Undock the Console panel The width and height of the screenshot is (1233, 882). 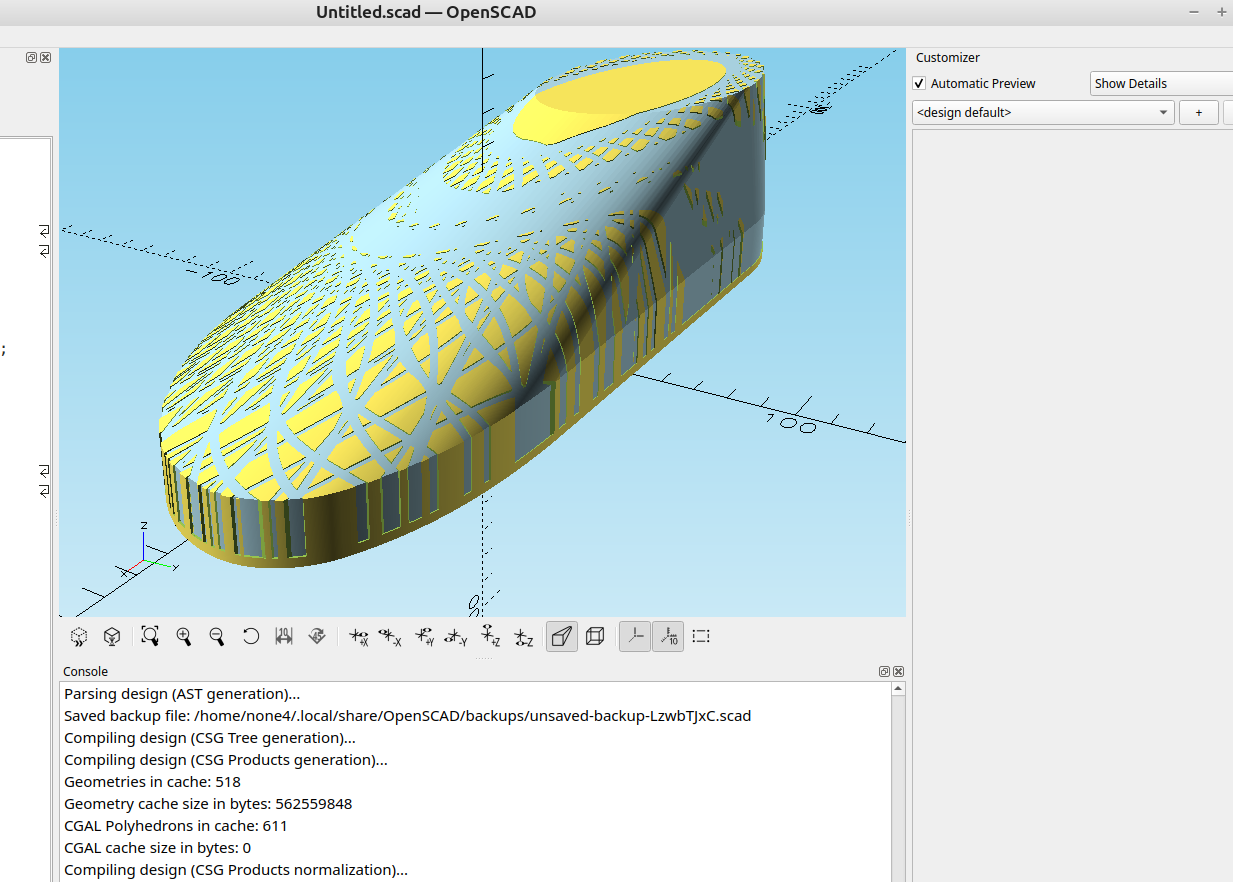pos(883,671)
